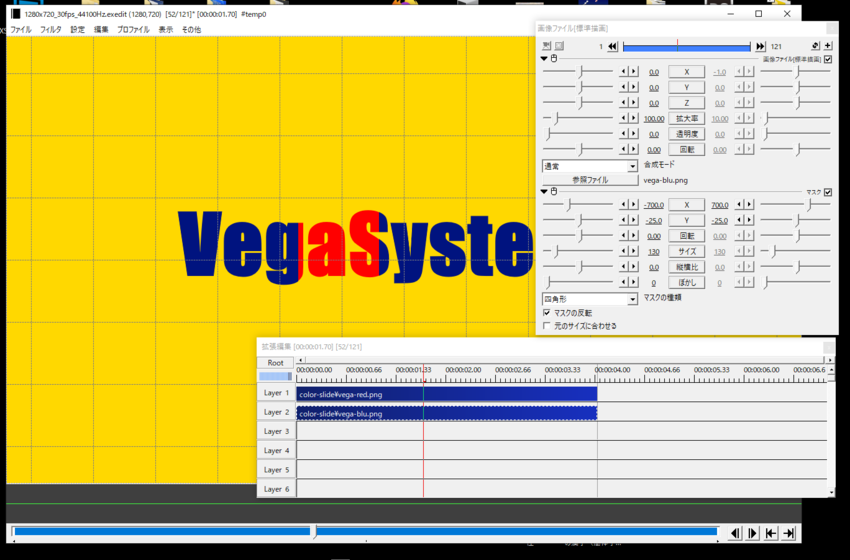Click the grayed clipping icon in settings dialog
The image size is (850, 560).
(x=559, y=46)
